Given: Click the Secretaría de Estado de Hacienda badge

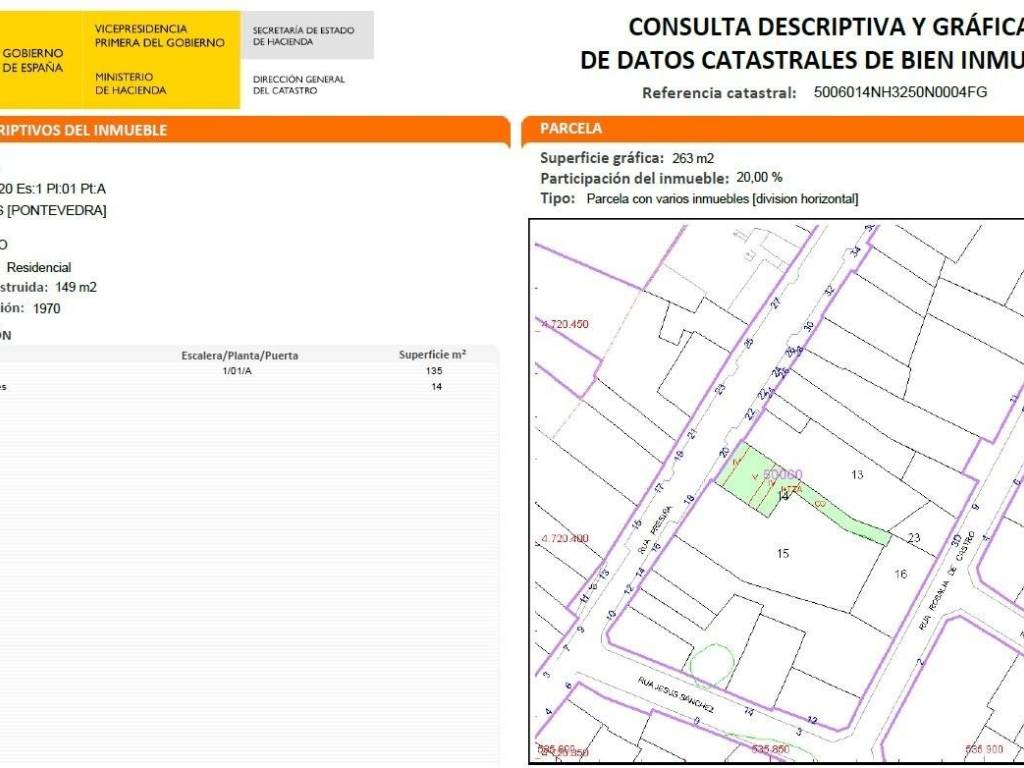Looking at the screenshot, I should click(308, 36).
